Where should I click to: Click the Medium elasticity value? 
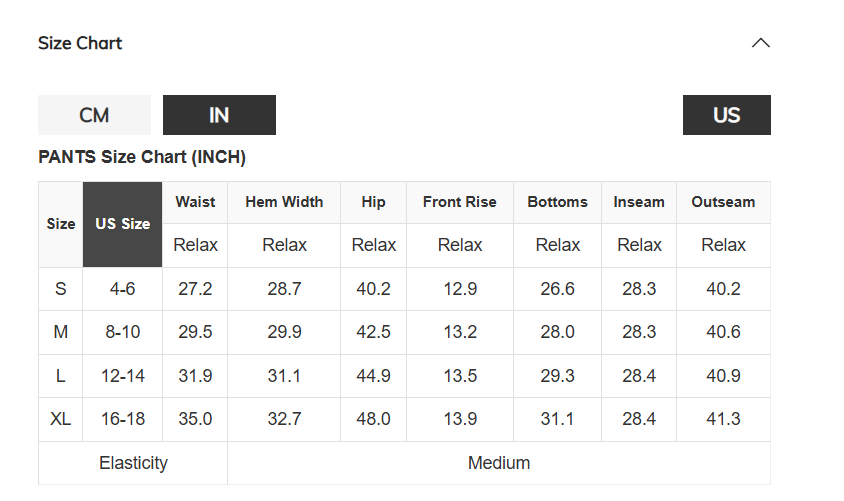[x=499, y=463]
